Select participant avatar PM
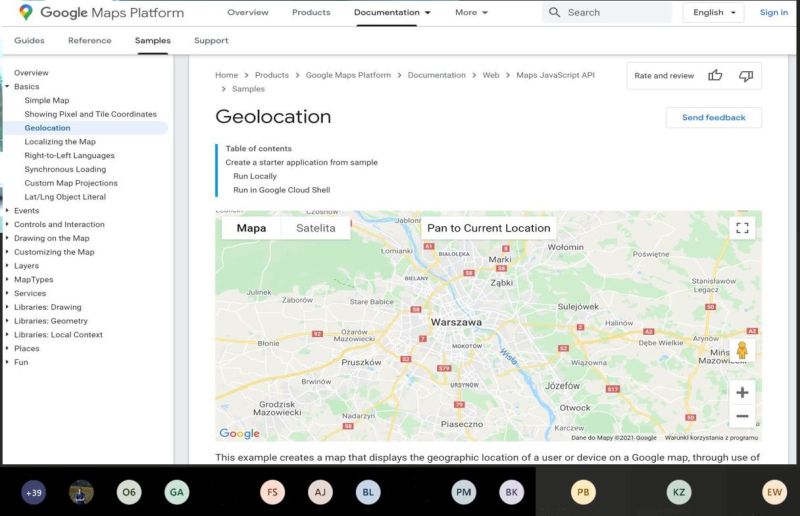This screenshot has width=800, height=516. (463, 492)
